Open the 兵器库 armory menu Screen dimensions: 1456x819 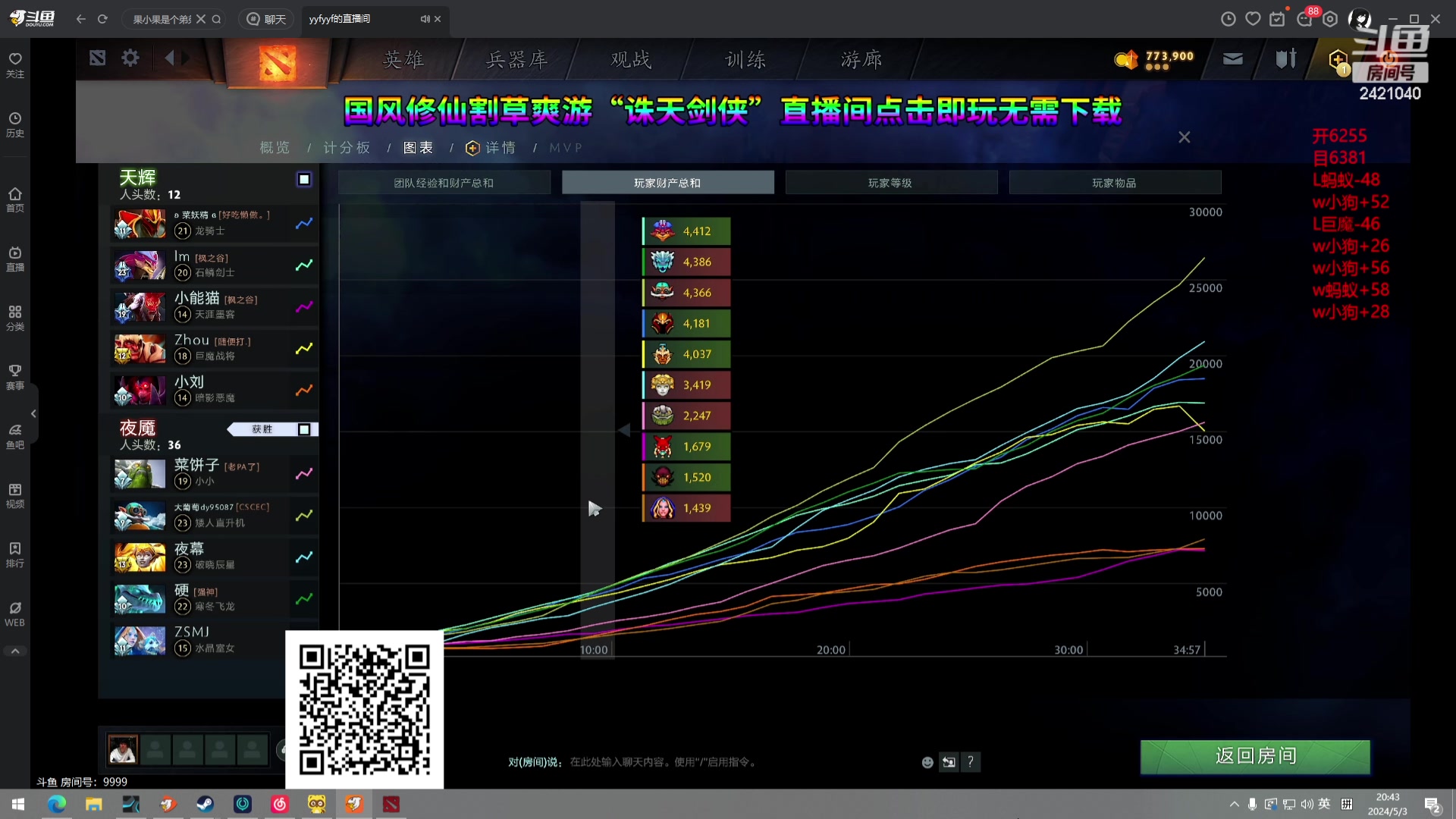pyautogui.click(x=518, y=58)
